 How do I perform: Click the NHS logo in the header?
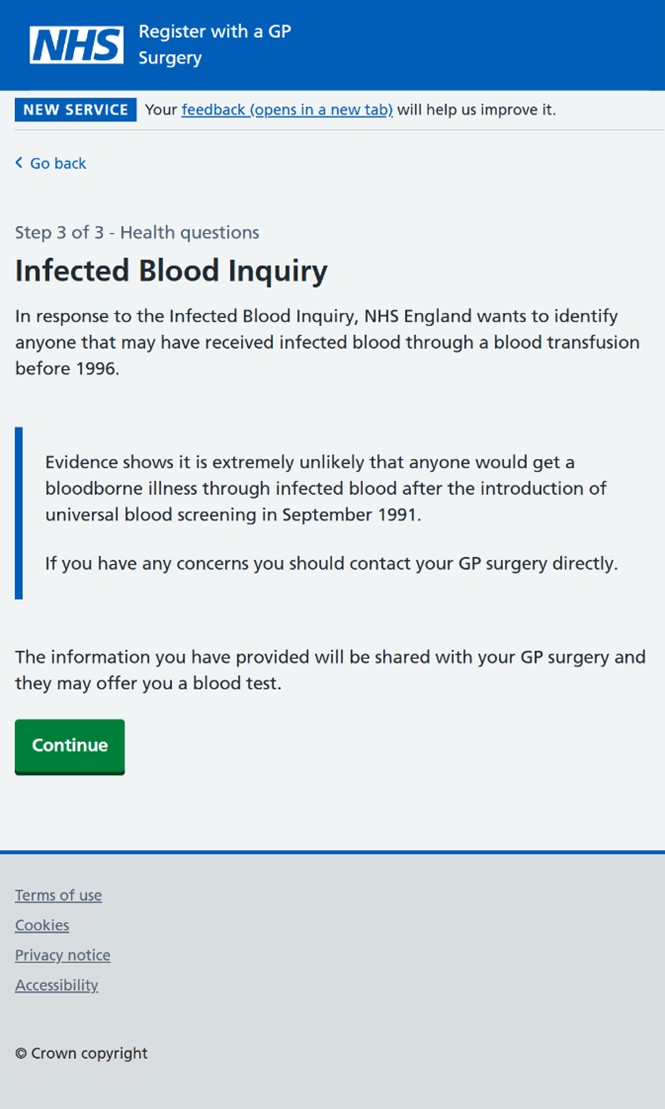(x=76, y=45)
